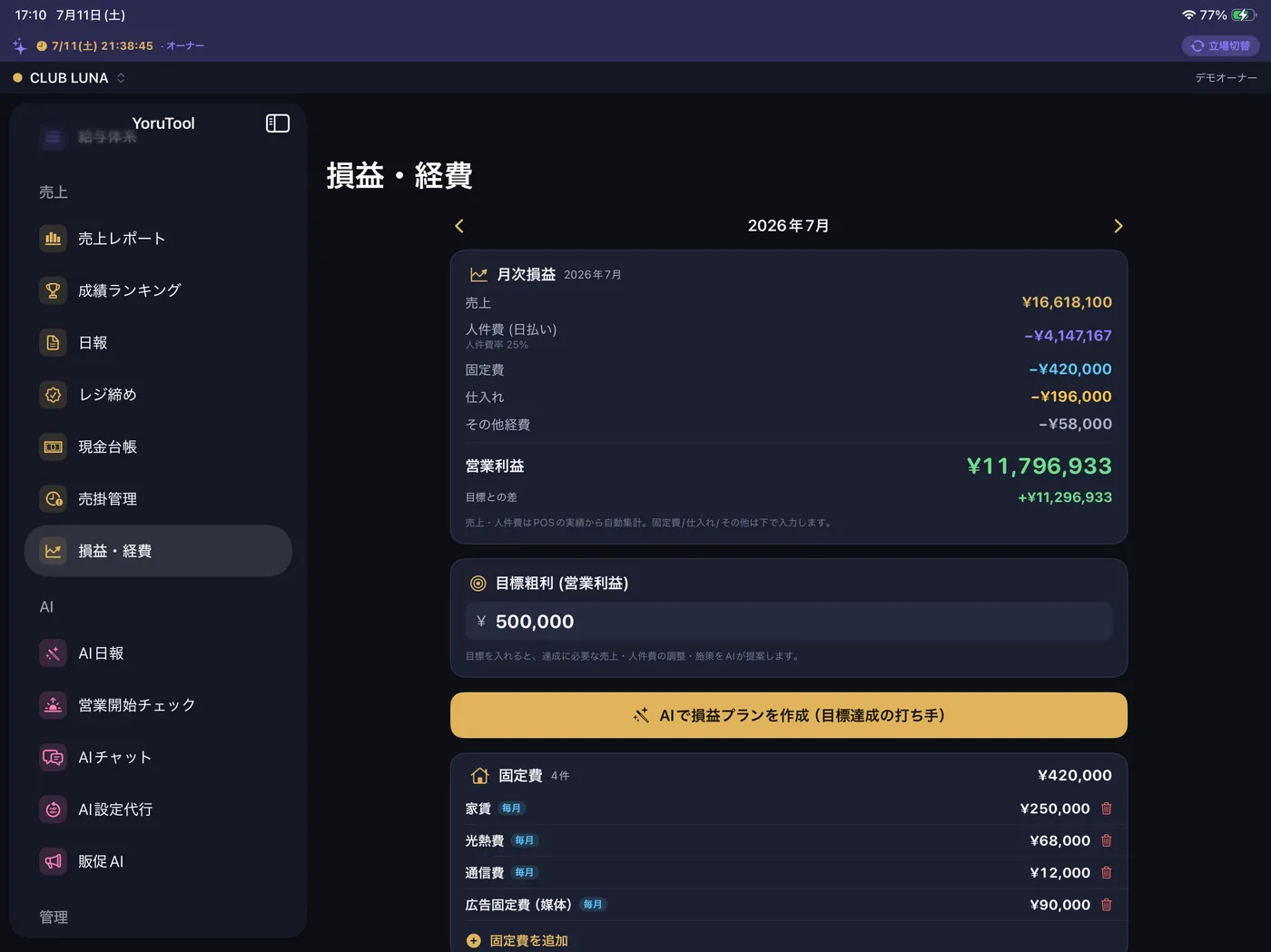This screenshot has height=952, width=1271.
Task: Open 成績ランキング trophy item
Action: [x=158, y=290]
